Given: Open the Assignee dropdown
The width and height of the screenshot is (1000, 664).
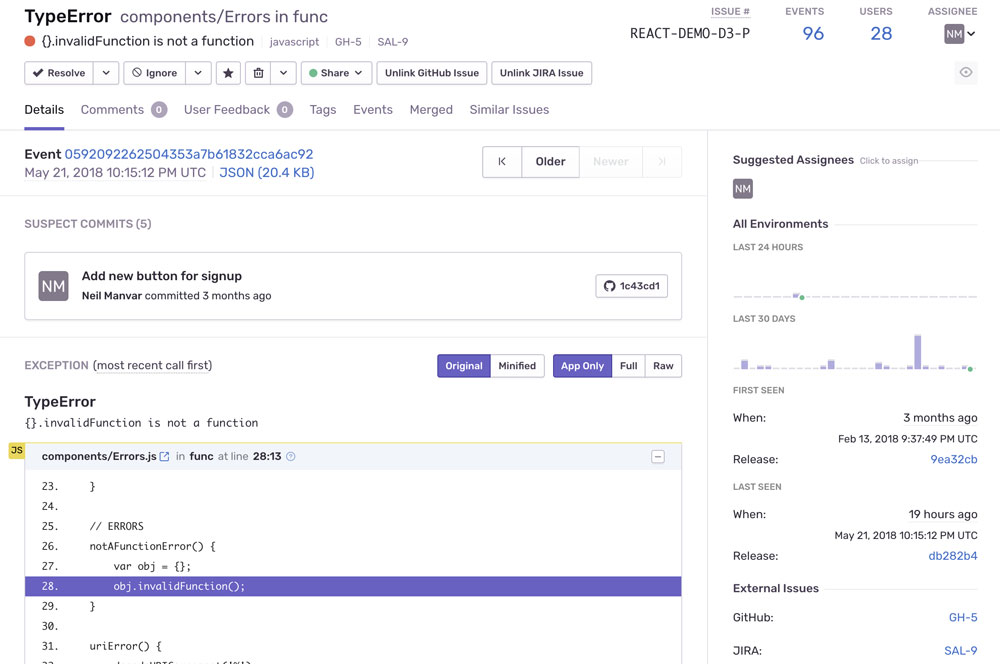Looking at the screenshot, I should pos(960,34).
